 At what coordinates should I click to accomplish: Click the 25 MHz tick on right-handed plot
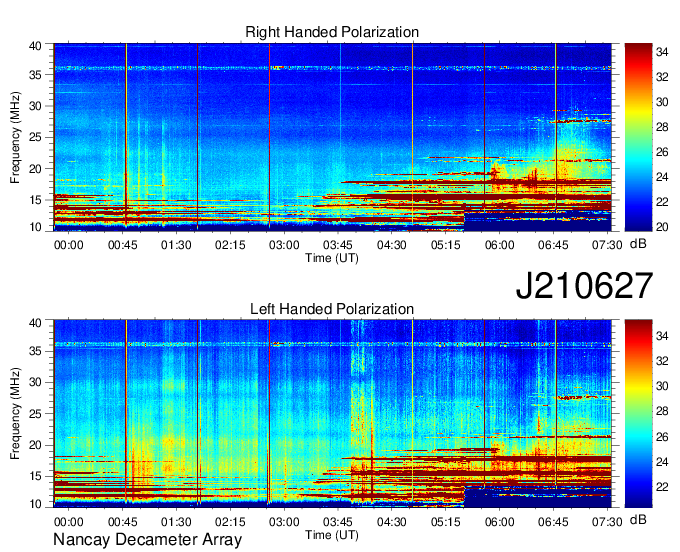[x=35, y=137]
